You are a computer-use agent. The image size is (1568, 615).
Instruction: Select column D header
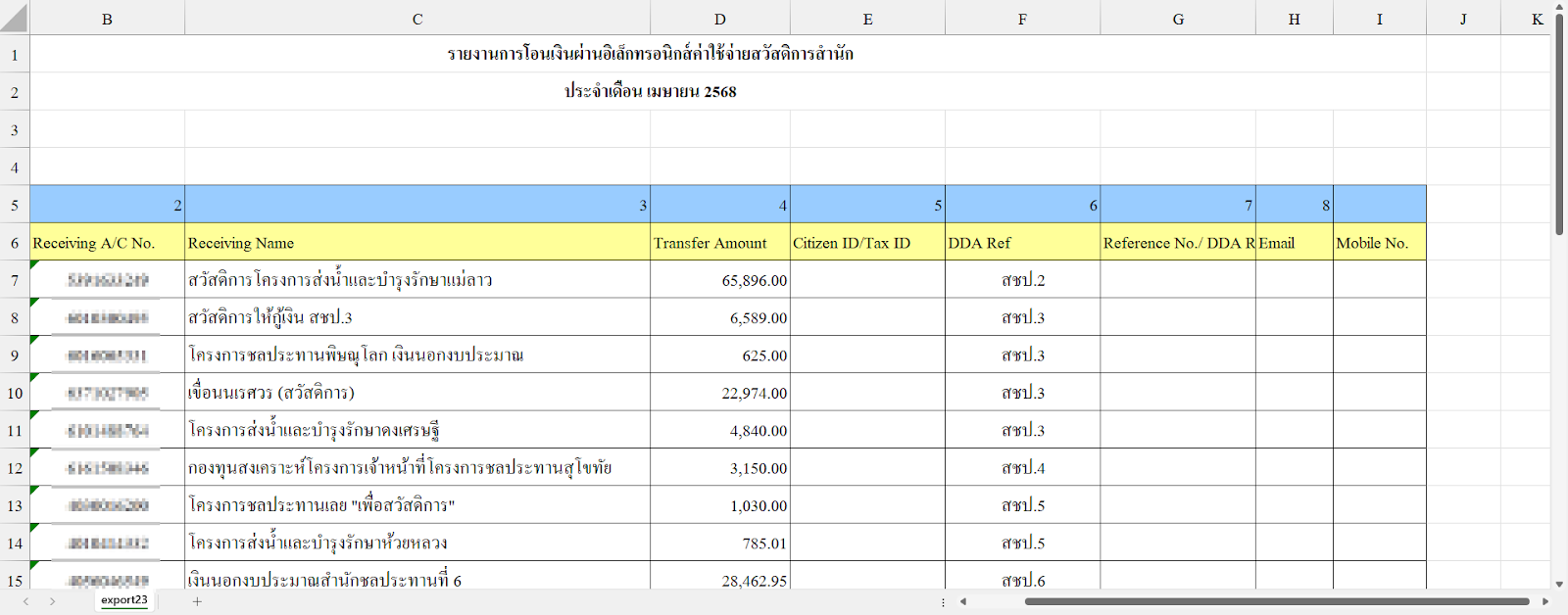720,19
